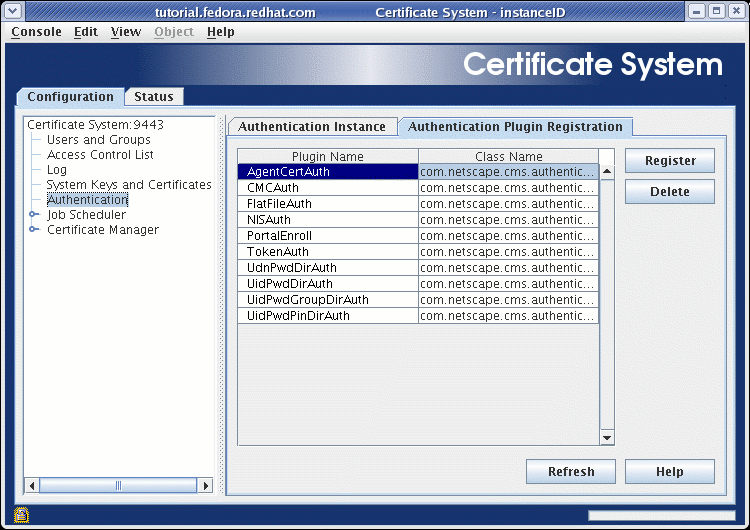Select the UidPwdDirAuth plugin row
Image resolution: width=750 pixels, height=530 pixels.
point(418,284)
